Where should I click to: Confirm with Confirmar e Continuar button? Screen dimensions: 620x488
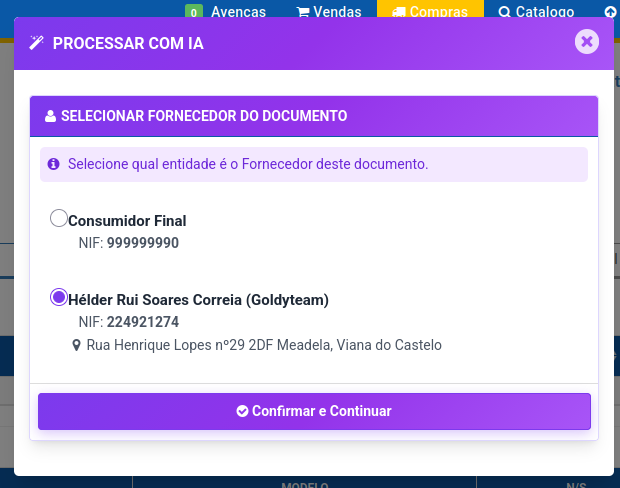314,411
